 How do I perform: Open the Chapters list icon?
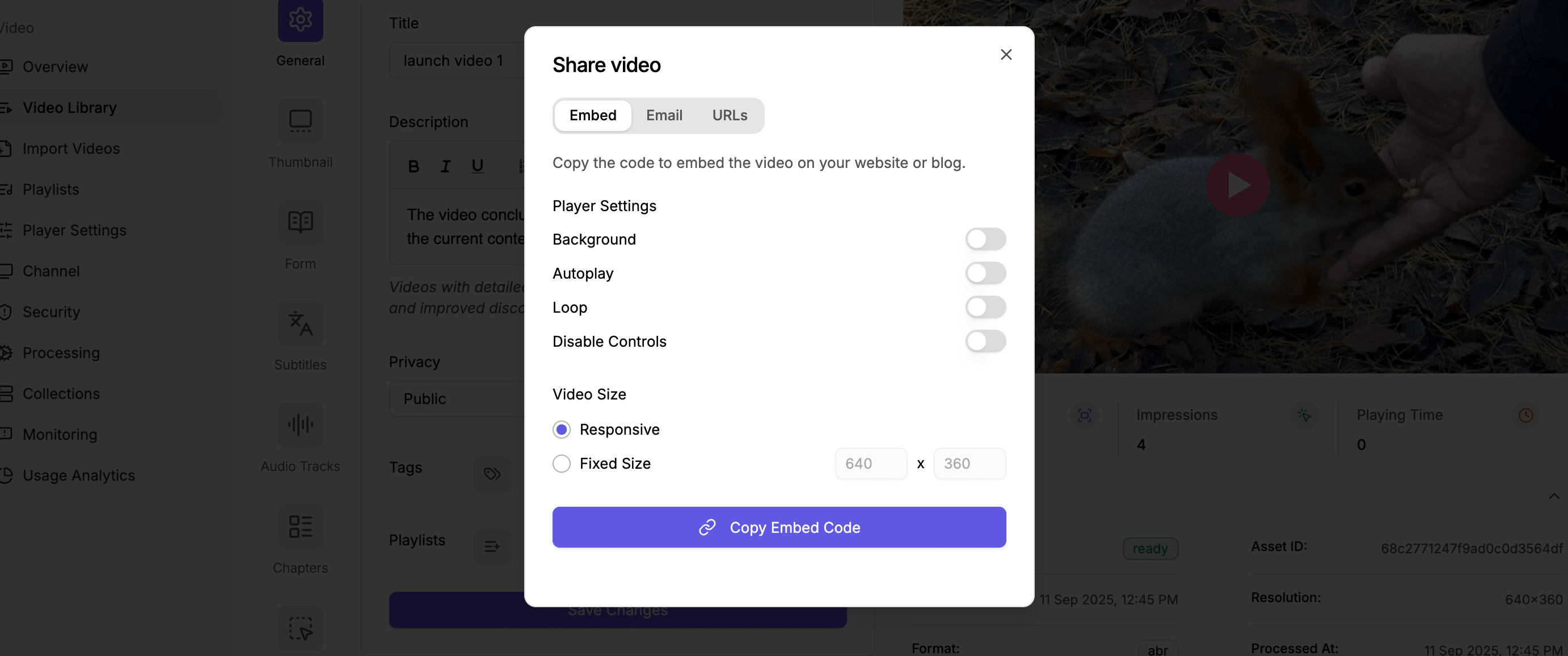(x=300, y=526)
